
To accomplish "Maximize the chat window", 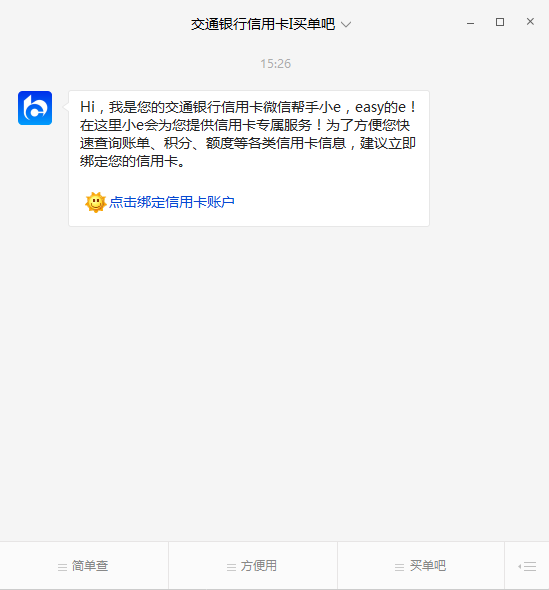I will (500, 22).
